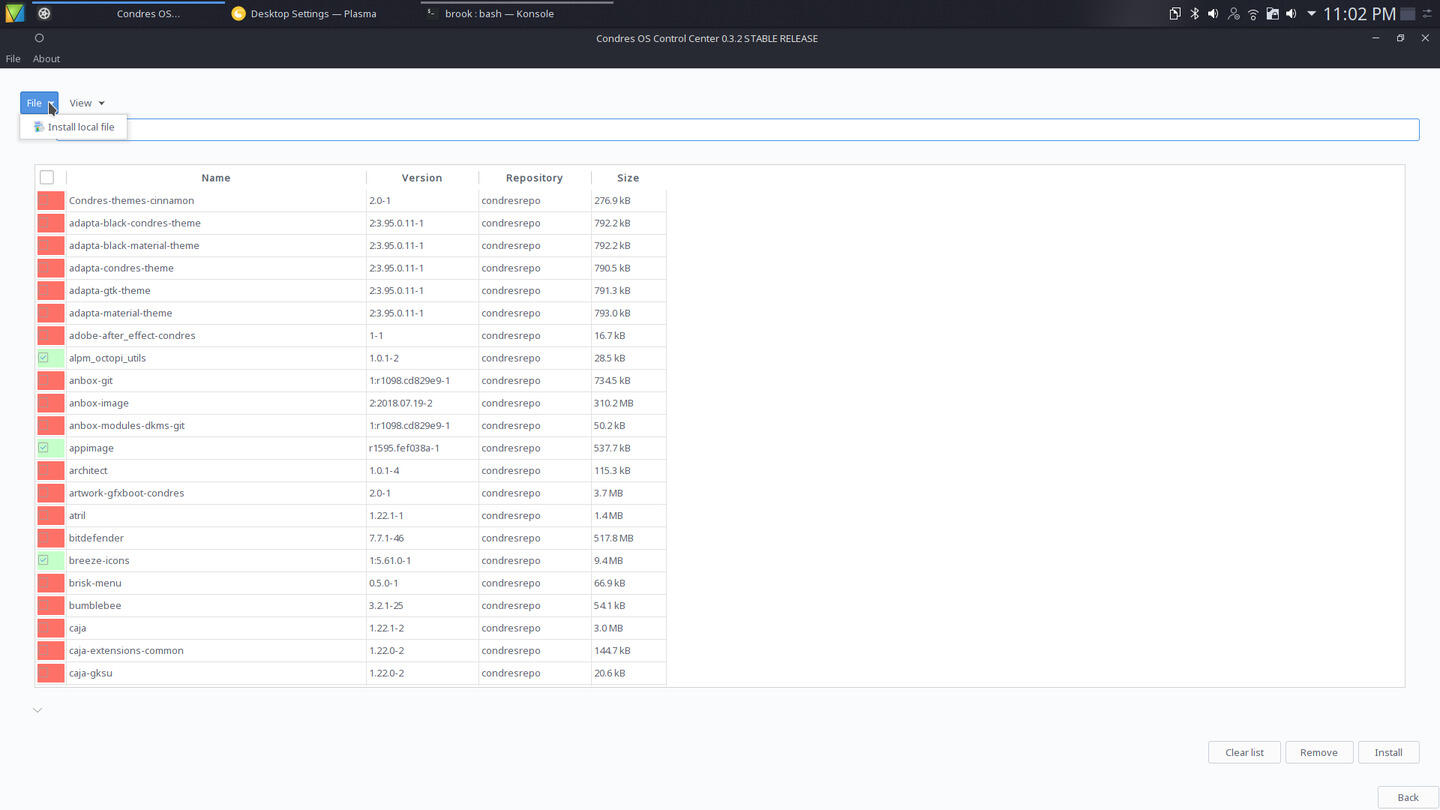The height and width of the screenshot is (810, 1440).
Task: Toggle the green checkbox for alpm_octopi_utils
Action: 44,358
